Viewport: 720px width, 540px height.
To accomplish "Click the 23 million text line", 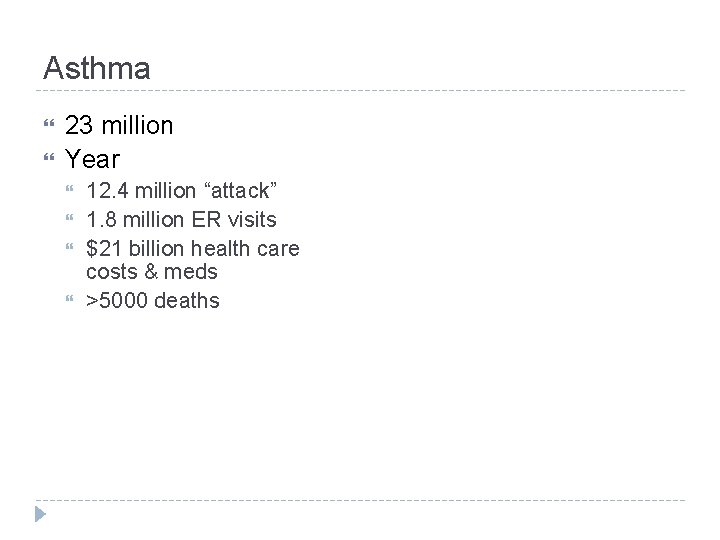I will (x=119, y=126).
